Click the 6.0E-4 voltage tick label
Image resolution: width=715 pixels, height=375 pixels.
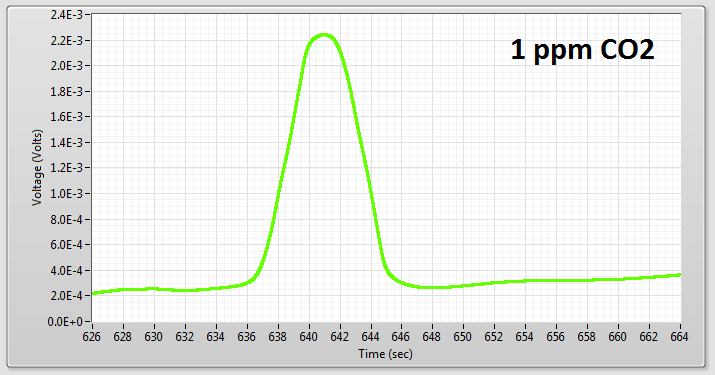67,245
